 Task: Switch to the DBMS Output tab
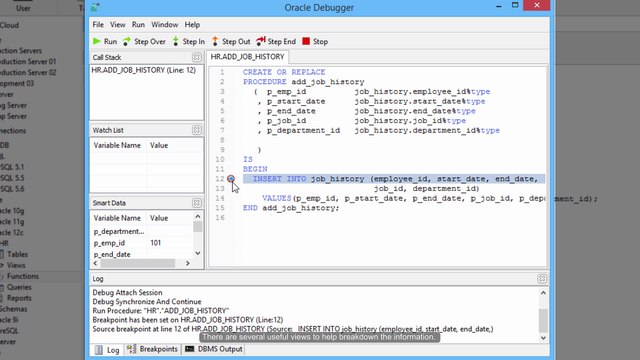click(213, 349)
